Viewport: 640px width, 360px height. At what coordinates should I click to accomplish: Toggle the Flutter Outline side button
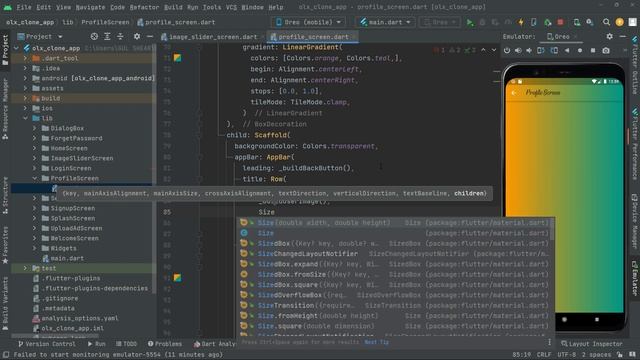point(635,65)
